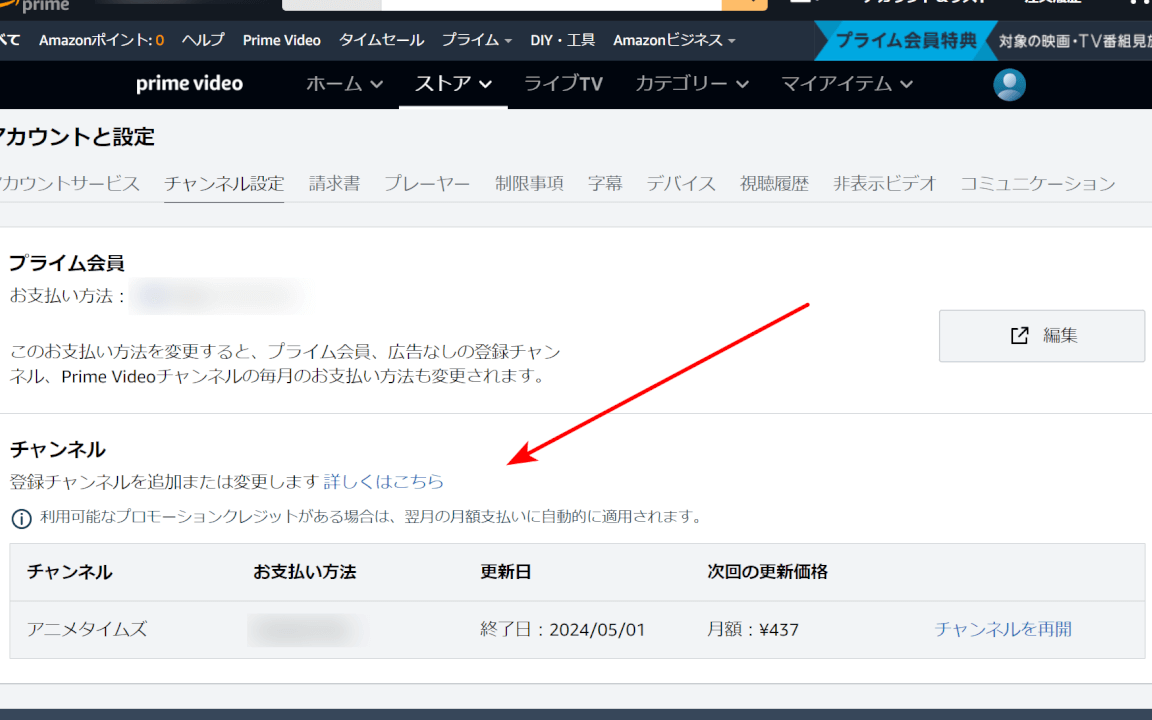Click チャンネルを再開 link
This screenshot has width=1152, height=720.
click(1003, 630)
